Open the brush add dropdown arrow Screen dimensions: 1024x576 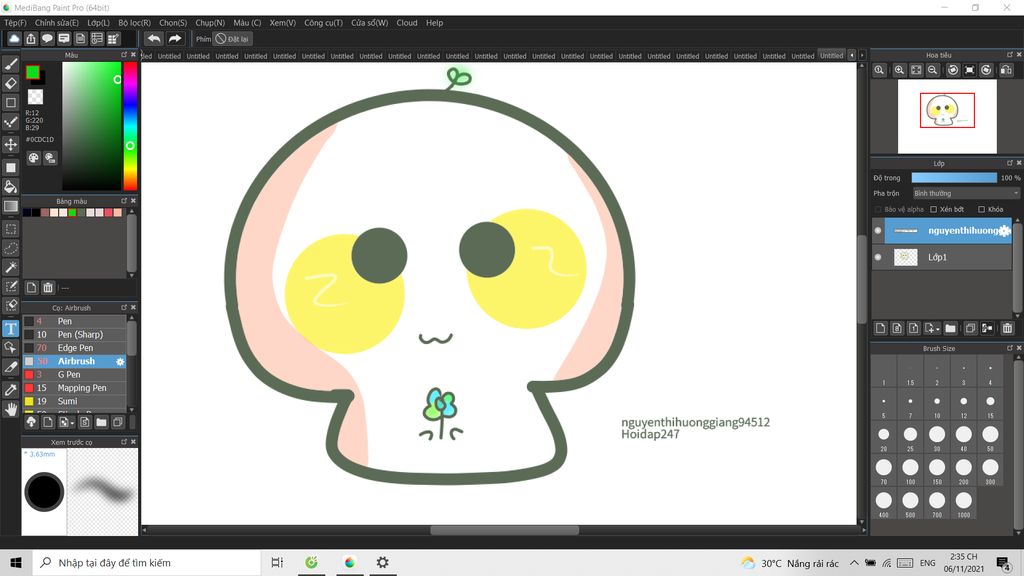point(72,423)
